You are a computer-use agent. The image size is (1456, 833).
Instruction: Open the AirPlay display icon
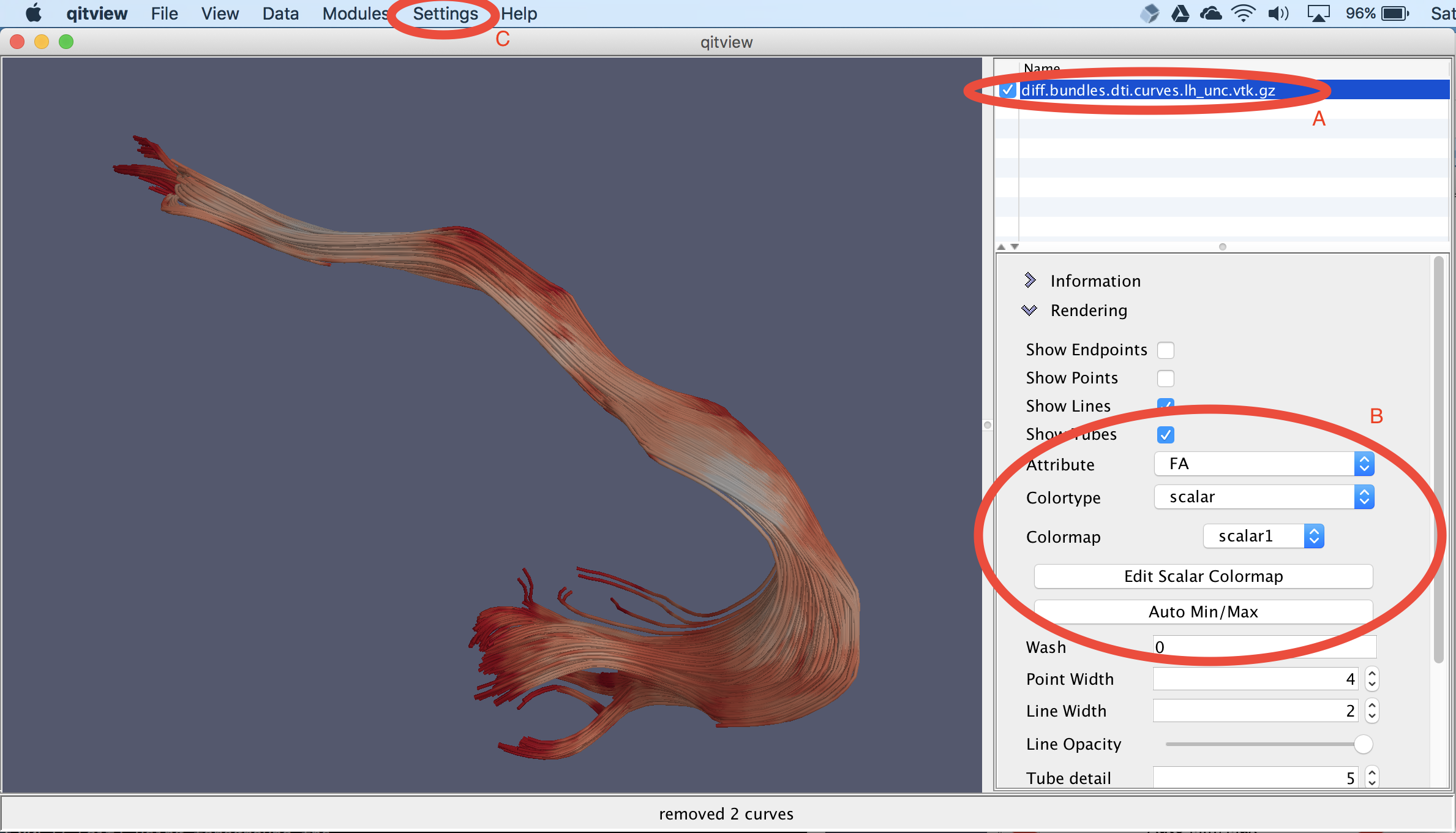coord(1318,13)
